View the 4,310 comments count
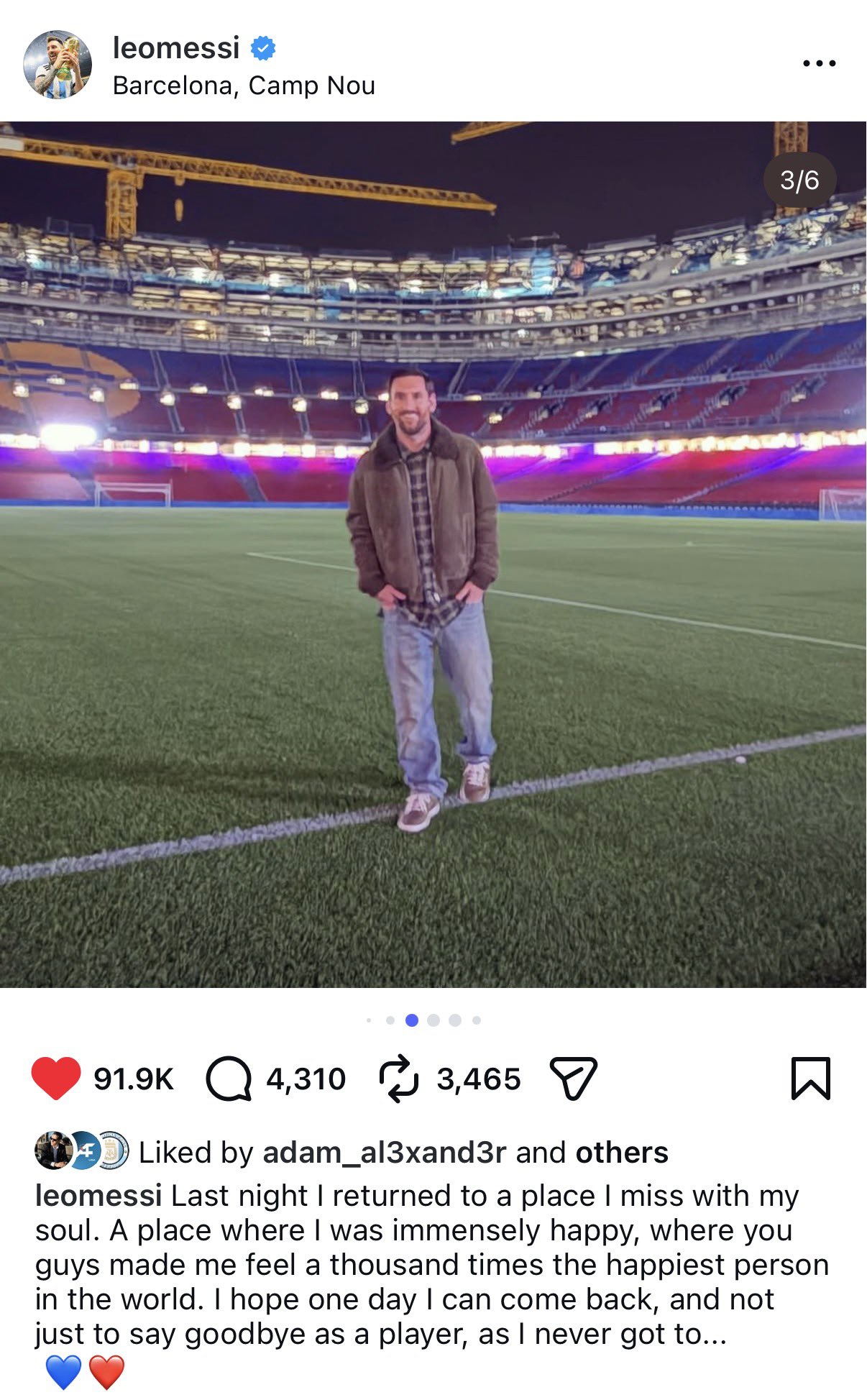Viewport: 867px width, 1400px height. (x=306, y=1079)
